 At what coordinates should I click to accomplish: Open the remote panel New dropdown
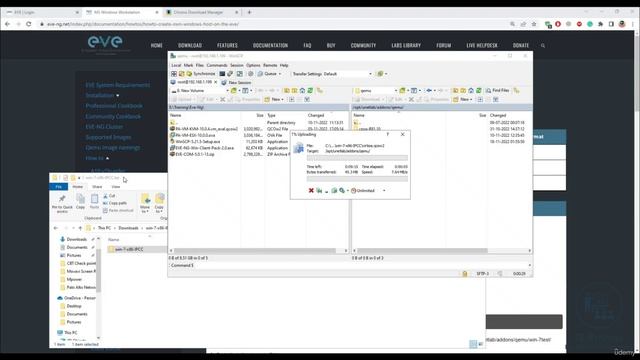coord(463,99)
